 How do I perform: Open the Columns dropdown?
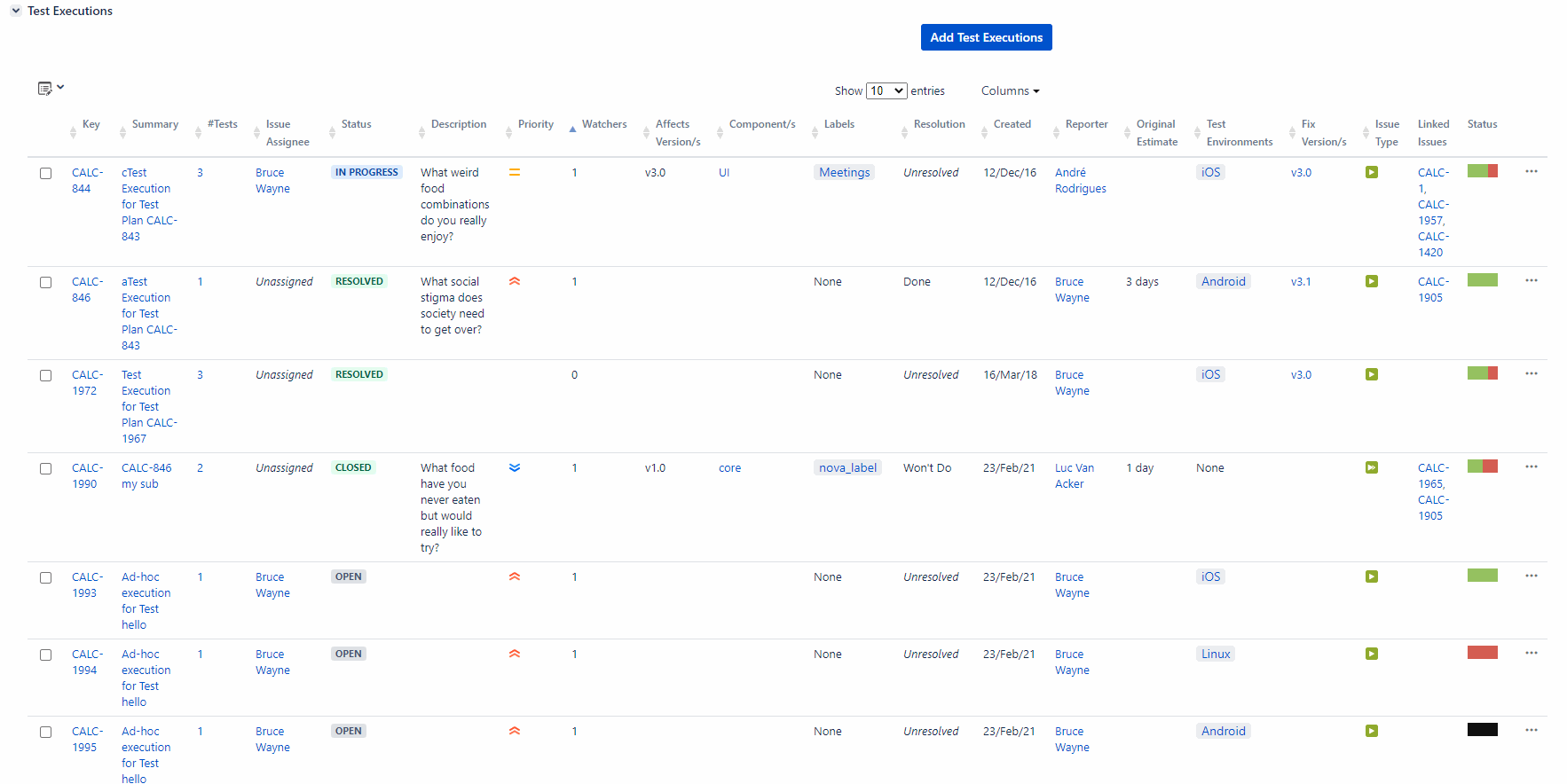coord(1010,90)
